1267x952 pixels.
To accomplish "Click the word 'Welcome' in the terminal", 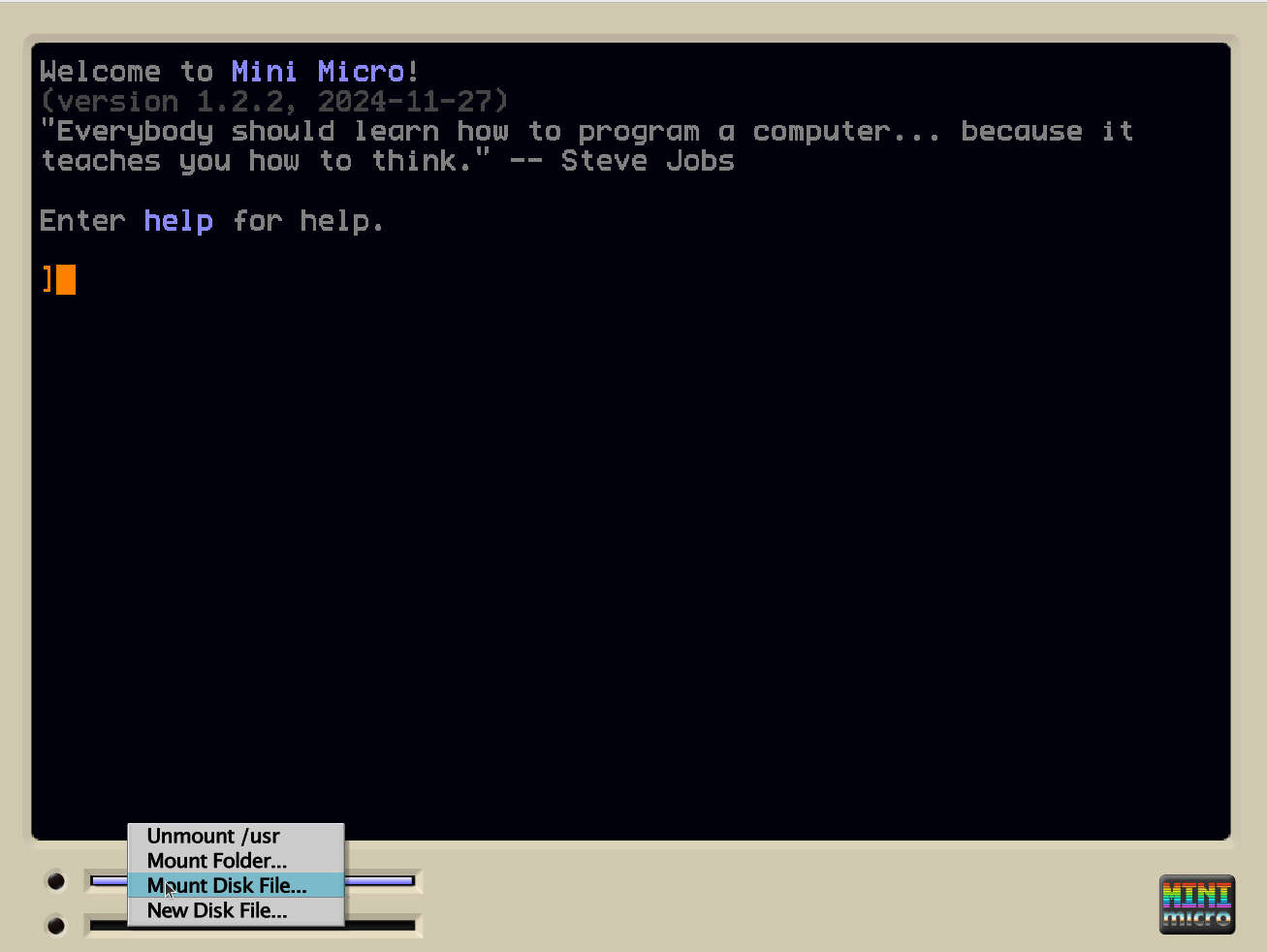I will (101, 72).
